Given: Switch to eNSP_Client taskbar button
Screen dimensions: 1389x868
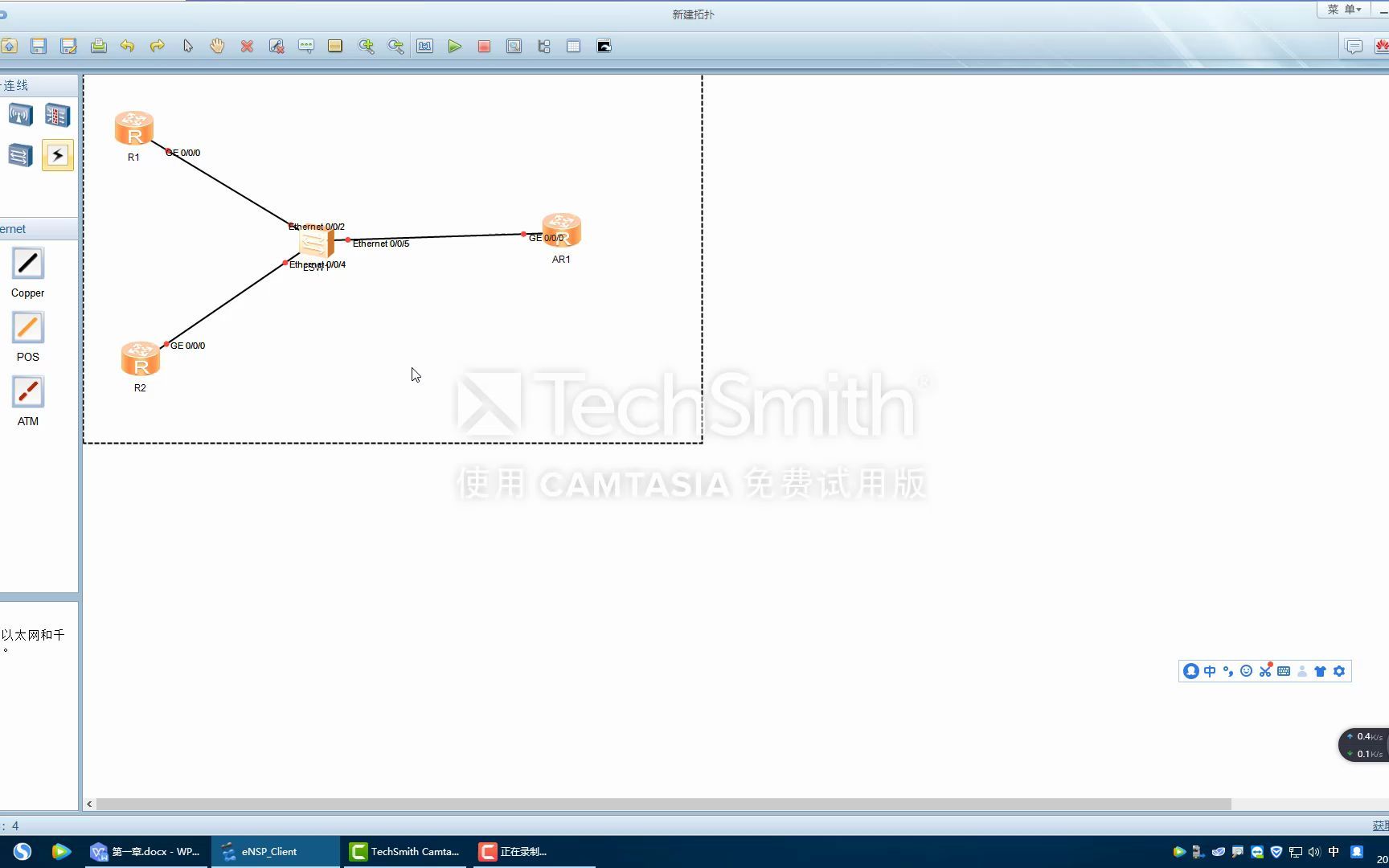Looking at the screenshot, I should coord(275,852).
